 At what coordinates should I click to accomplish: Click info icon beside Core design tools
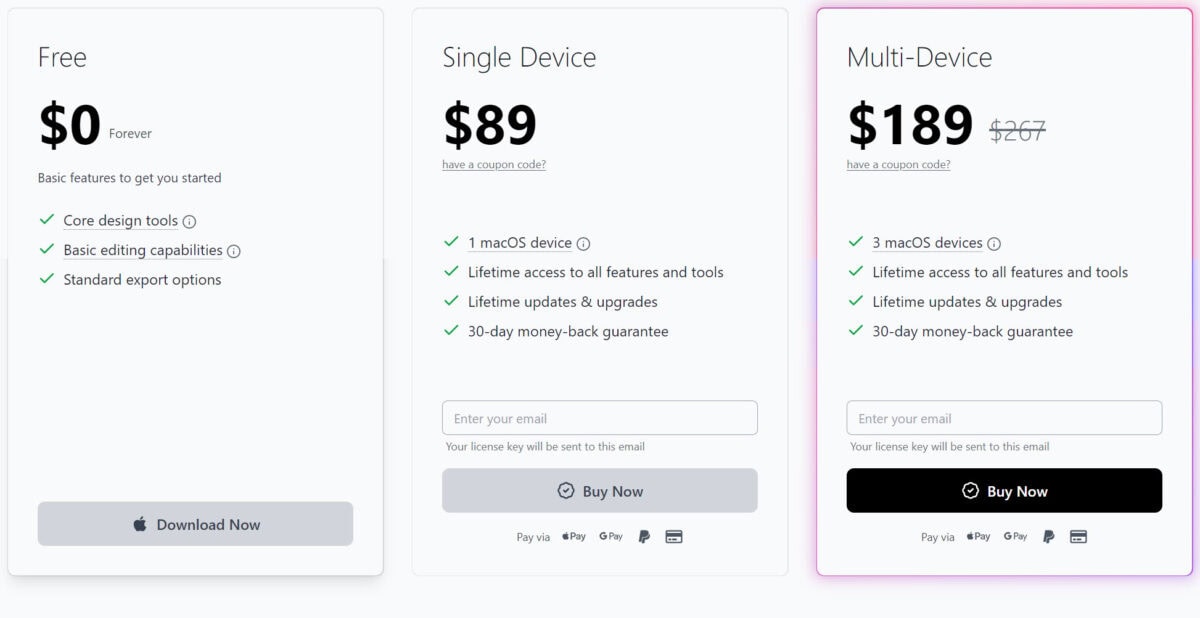pyautogui.click(x=190, y=222)
